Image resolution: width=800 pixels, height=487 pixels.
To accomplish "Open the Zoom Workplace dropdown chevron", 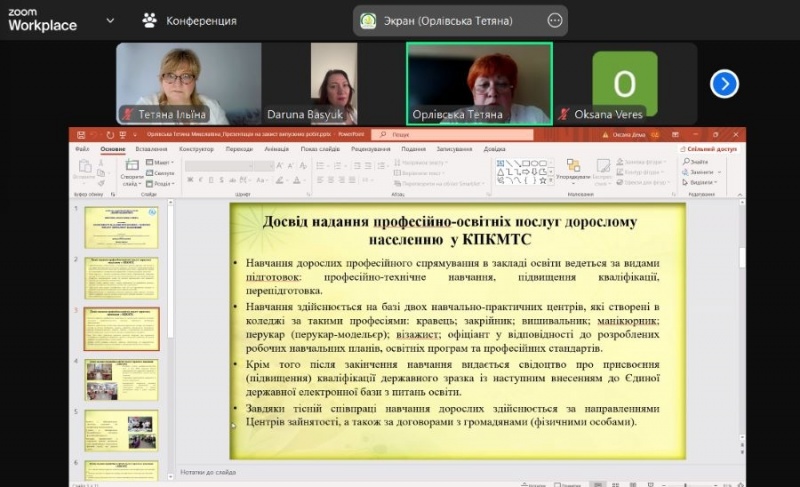I will pos(109,20).
